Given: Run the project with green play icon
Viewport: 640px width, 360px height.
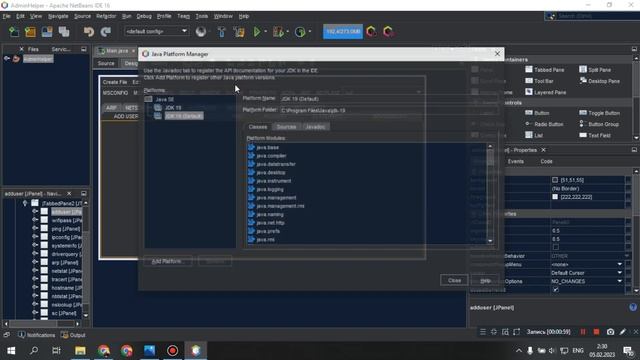Looking at the screenshot, I should (257, 32).
